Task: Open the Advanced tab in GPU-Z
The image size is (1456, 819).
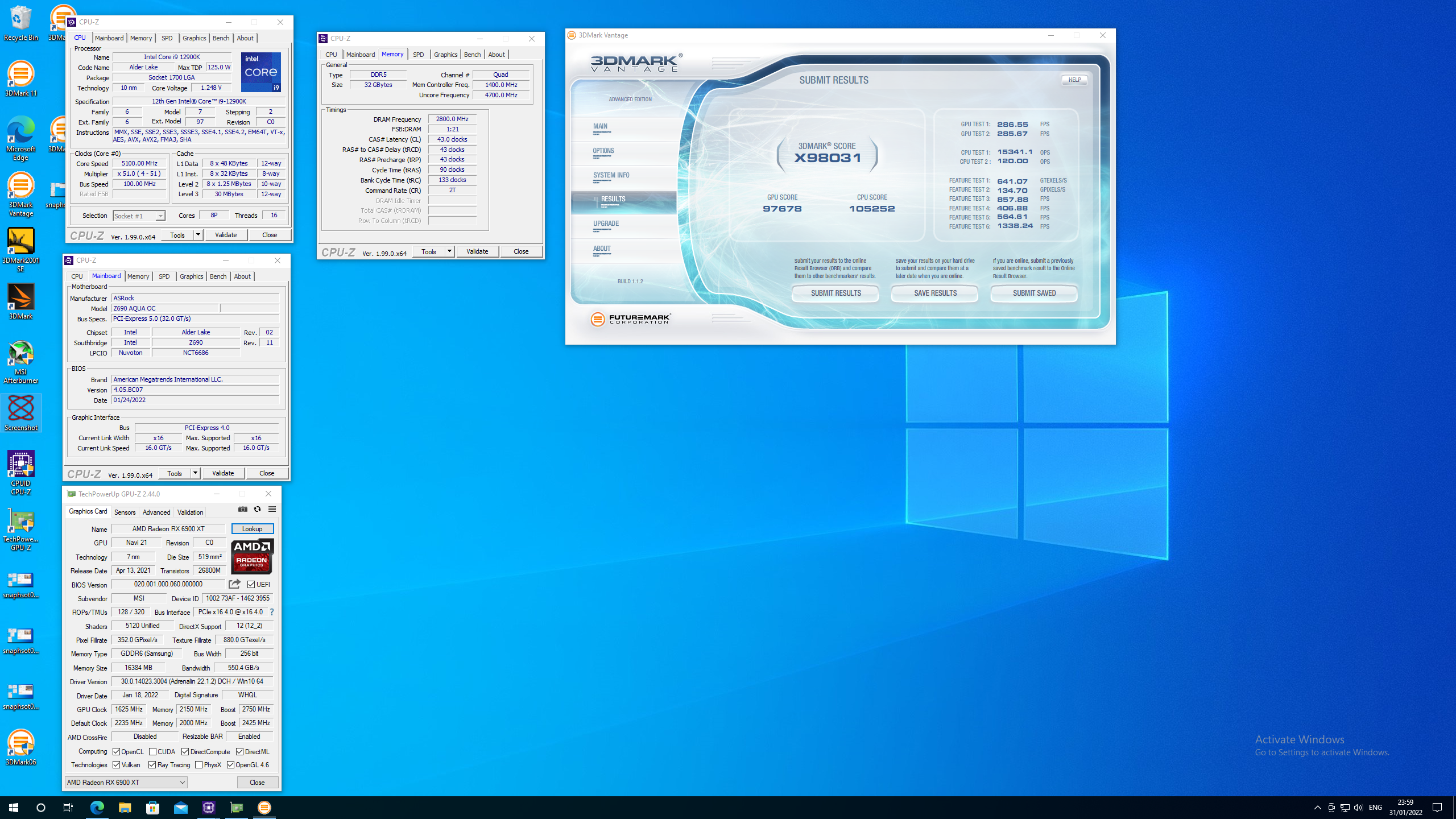Action: (156, 512)
